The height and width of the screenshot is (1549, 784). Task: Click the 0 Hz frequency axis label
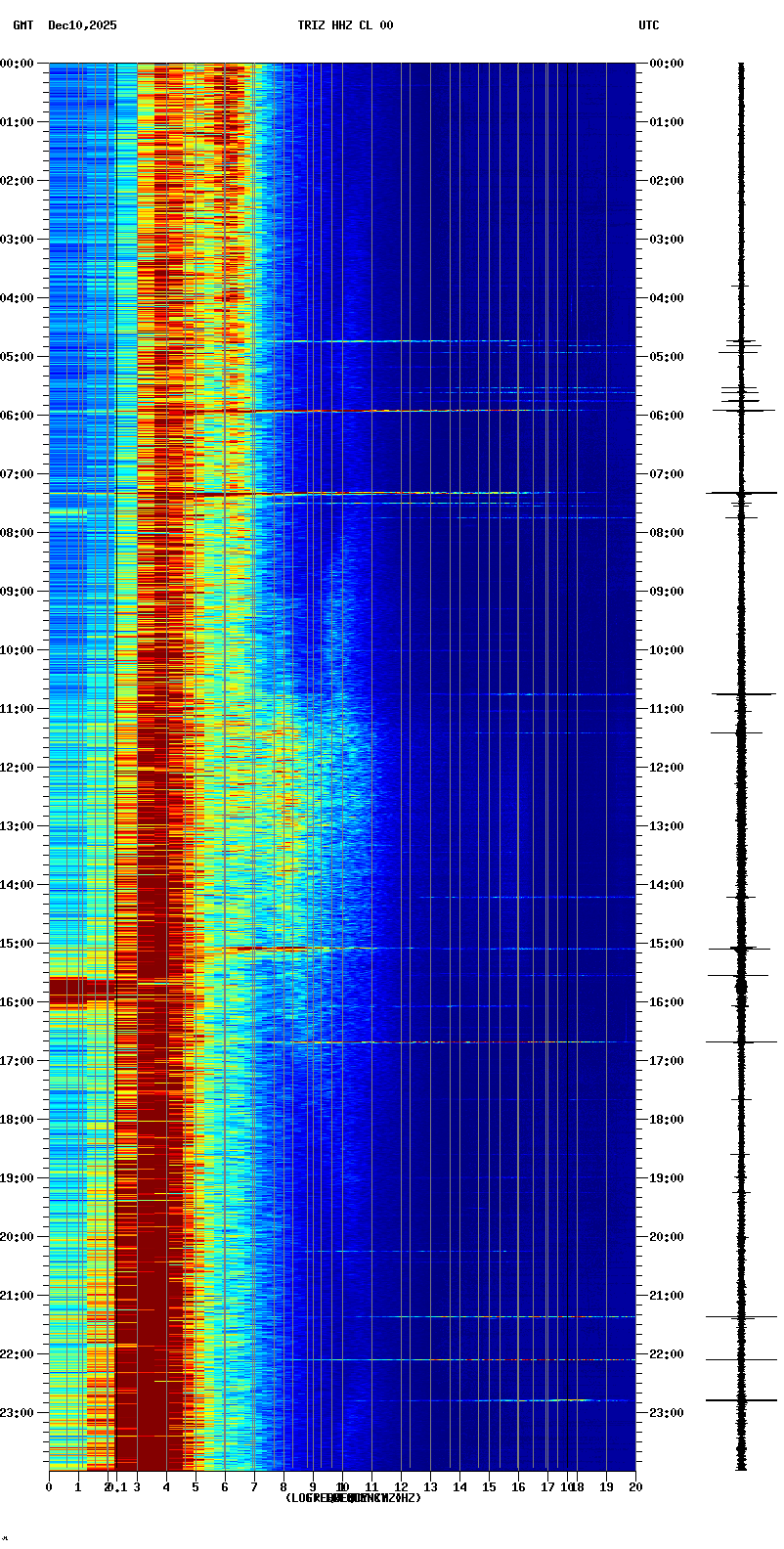pos(49,1487)
